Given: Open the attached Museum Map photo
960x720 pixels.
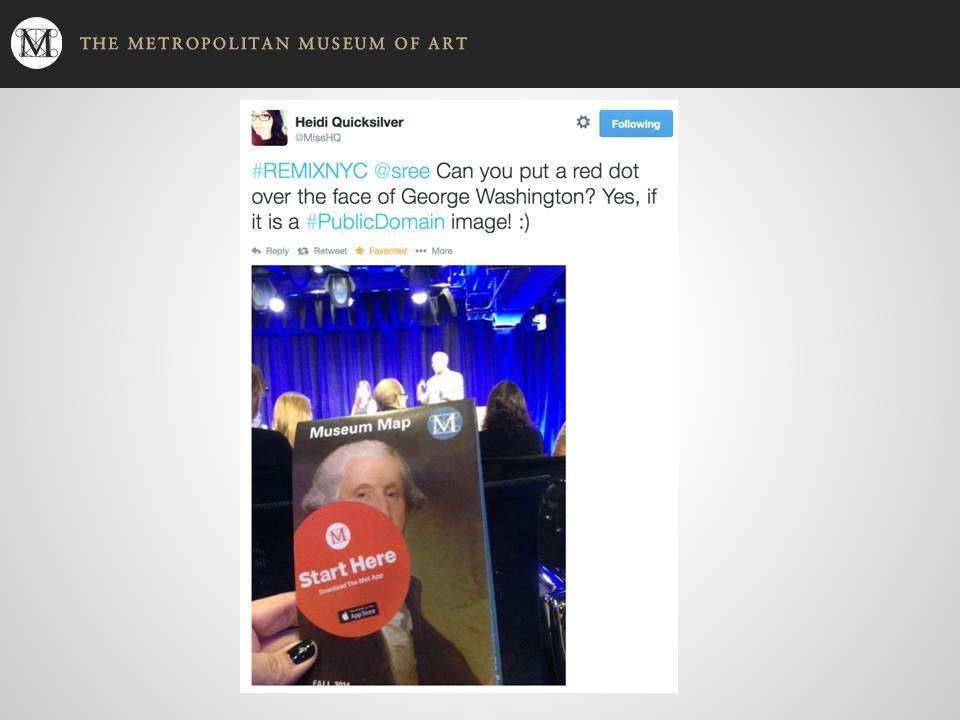Looking at the screenshot, I should tap(408, 475).
